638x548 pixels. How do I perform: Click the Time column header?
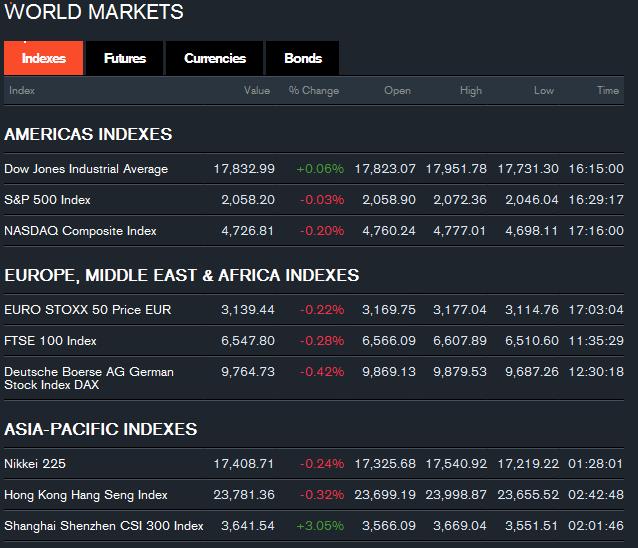(608, 90)
